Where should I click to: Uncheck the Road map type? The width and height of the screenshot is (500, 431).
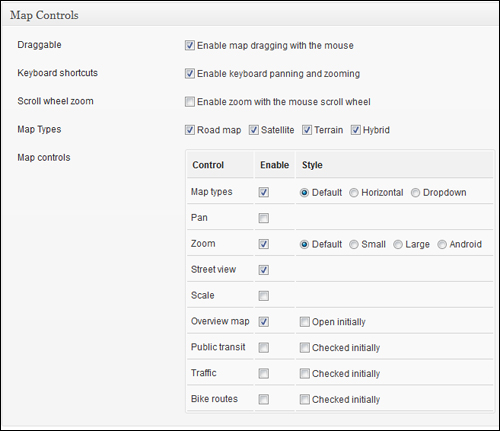[x=190, y=130]
